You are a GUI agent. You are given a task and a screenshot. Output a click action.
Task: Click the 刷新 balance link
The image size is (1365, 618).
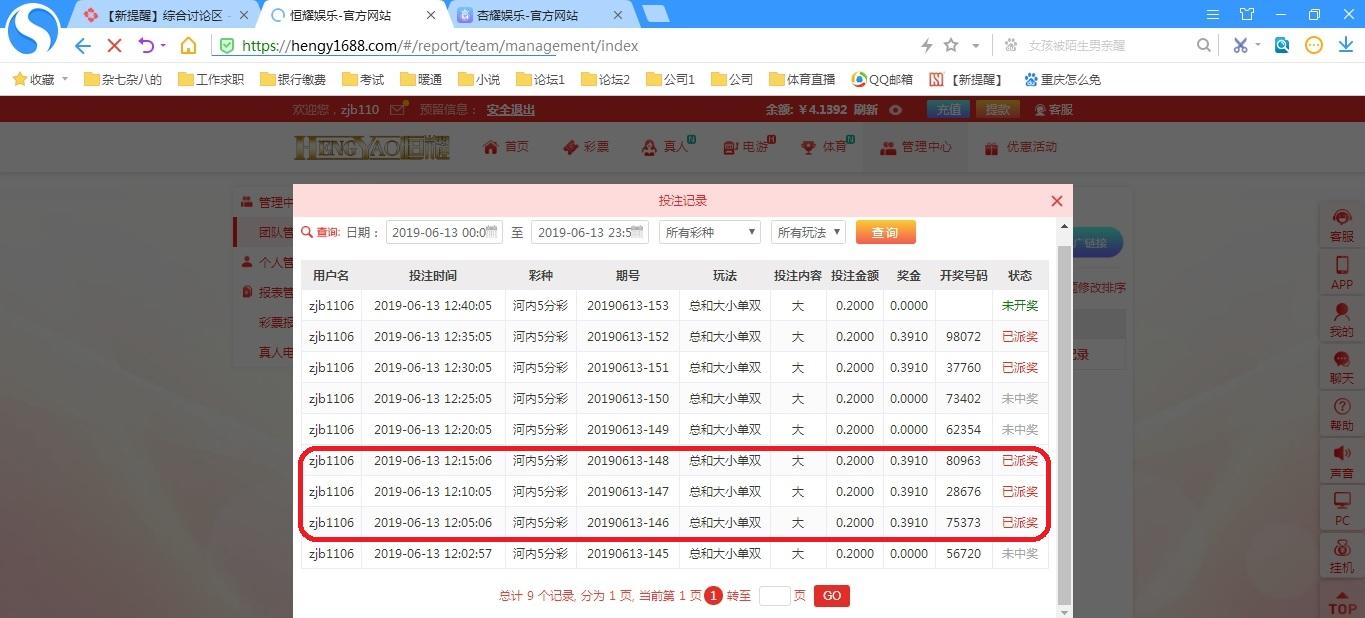866,110
